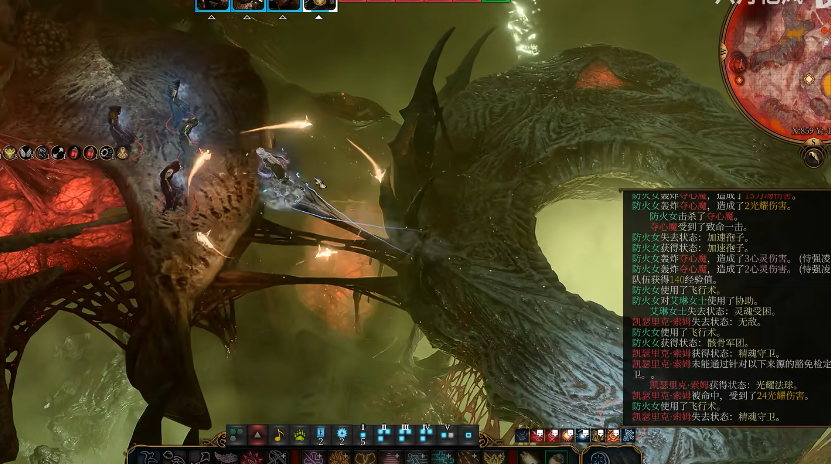This screenshot has width=831, height=464.
Task: Select the red triangle hotbar filter
Action: [x=257, y=434]
